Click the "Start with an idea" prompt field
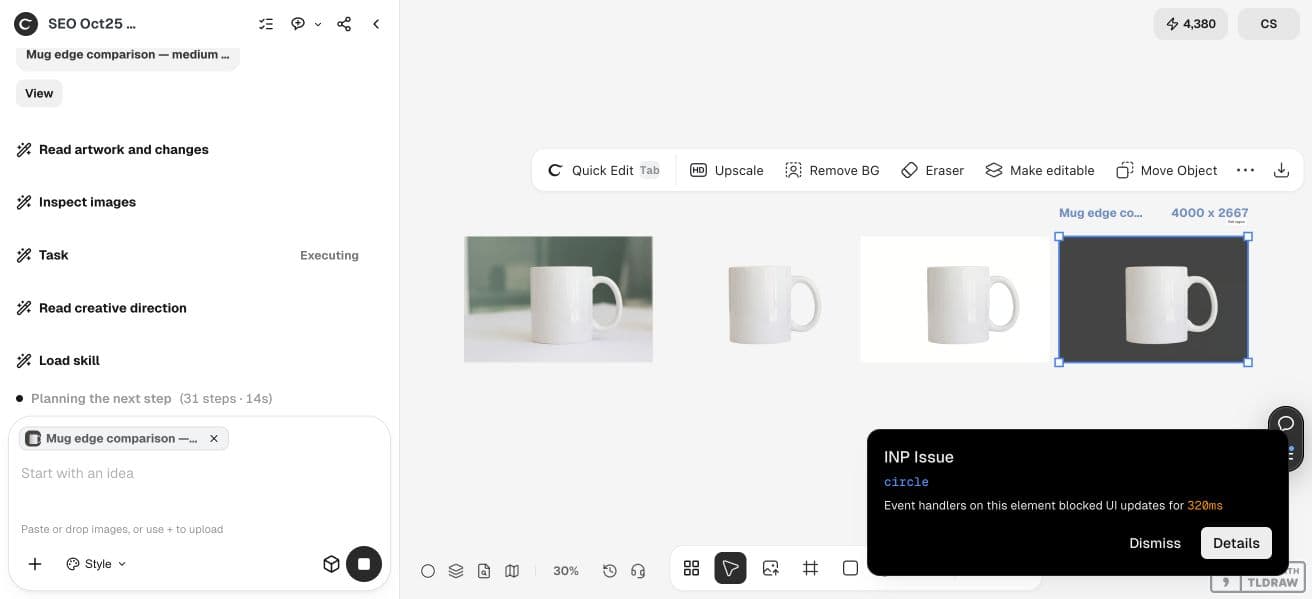Image resolution: width=1312 pixels, height=599 pixels. click(199, 473)
